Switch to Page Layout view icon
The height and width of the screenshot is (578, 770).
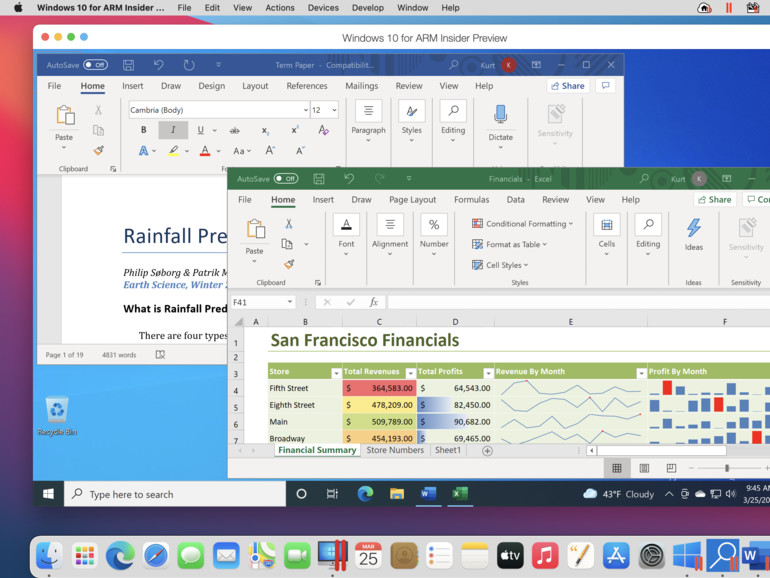click(644, 468)
